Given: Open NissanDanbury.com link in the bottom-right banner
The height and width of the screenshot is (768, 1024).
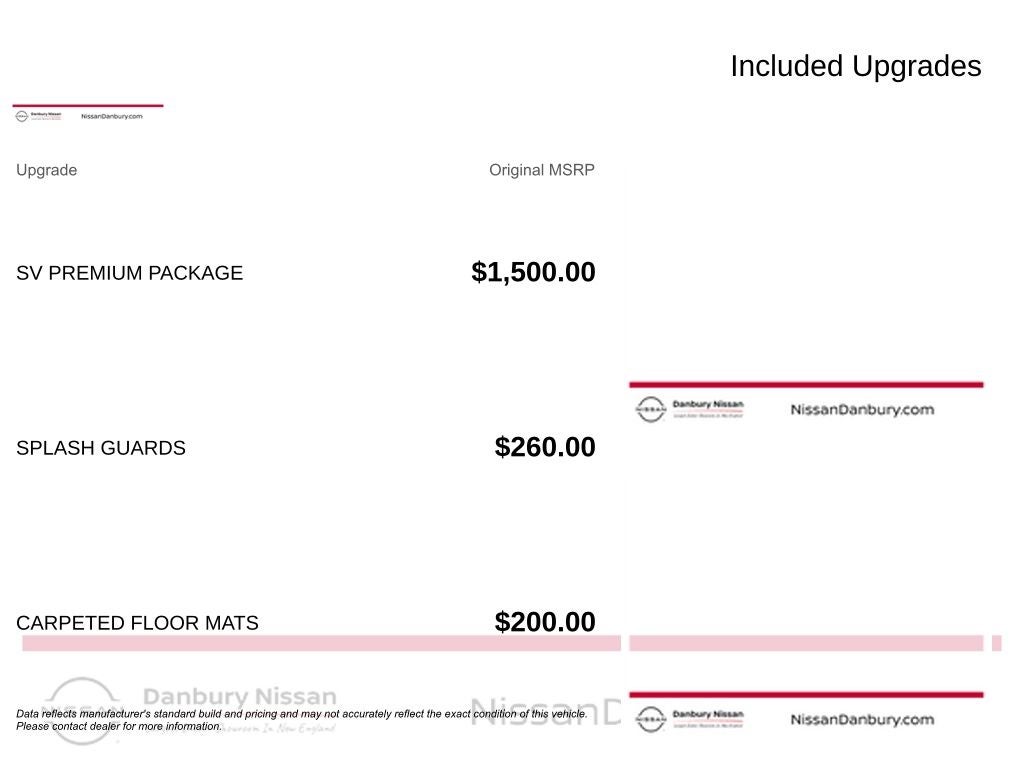Looking at the screenshot, I should pyautogui.click(x=862, y=719).
